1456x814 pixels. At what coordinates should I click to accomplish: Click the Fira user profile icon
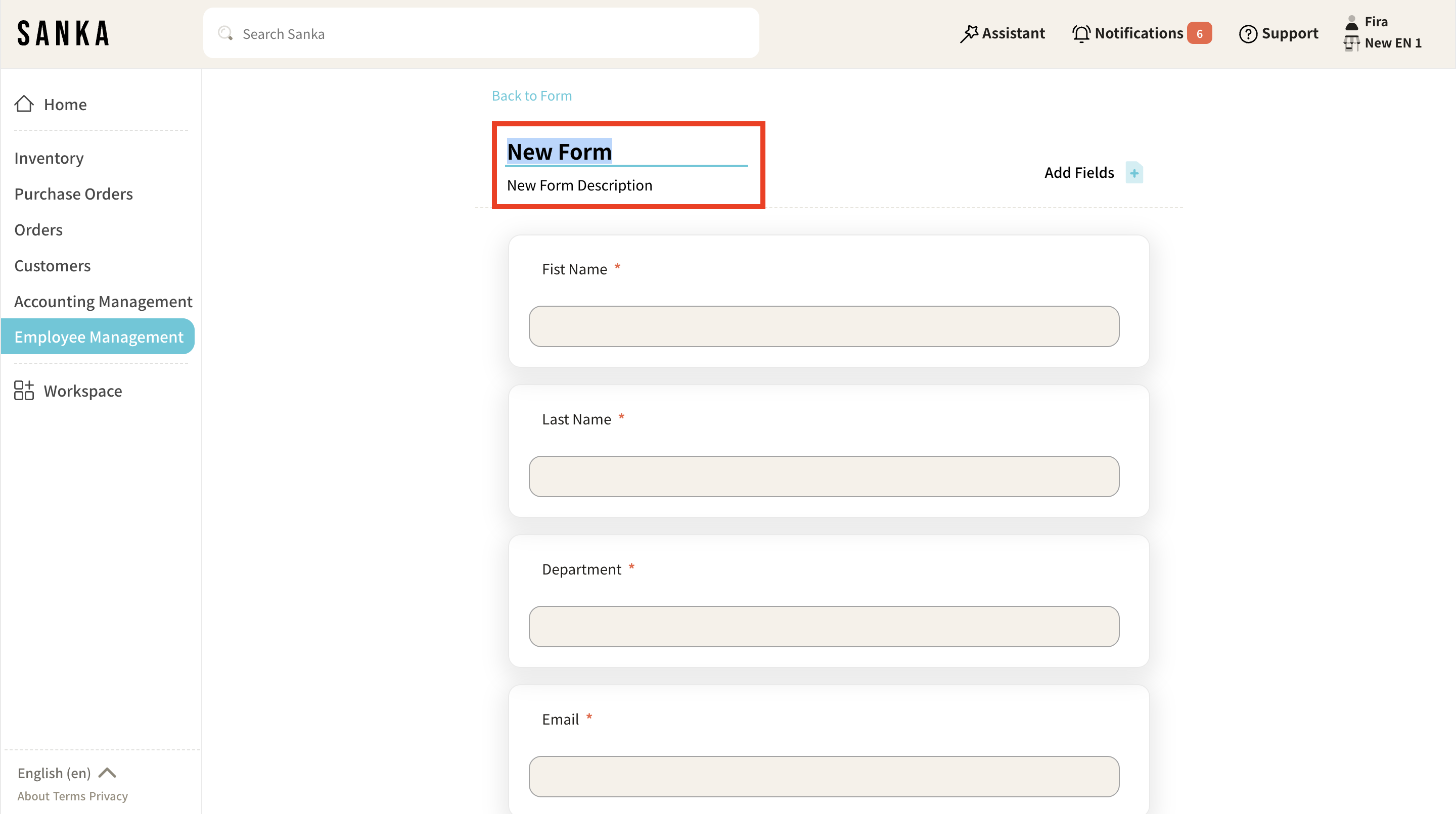(x=1351, y=22)
